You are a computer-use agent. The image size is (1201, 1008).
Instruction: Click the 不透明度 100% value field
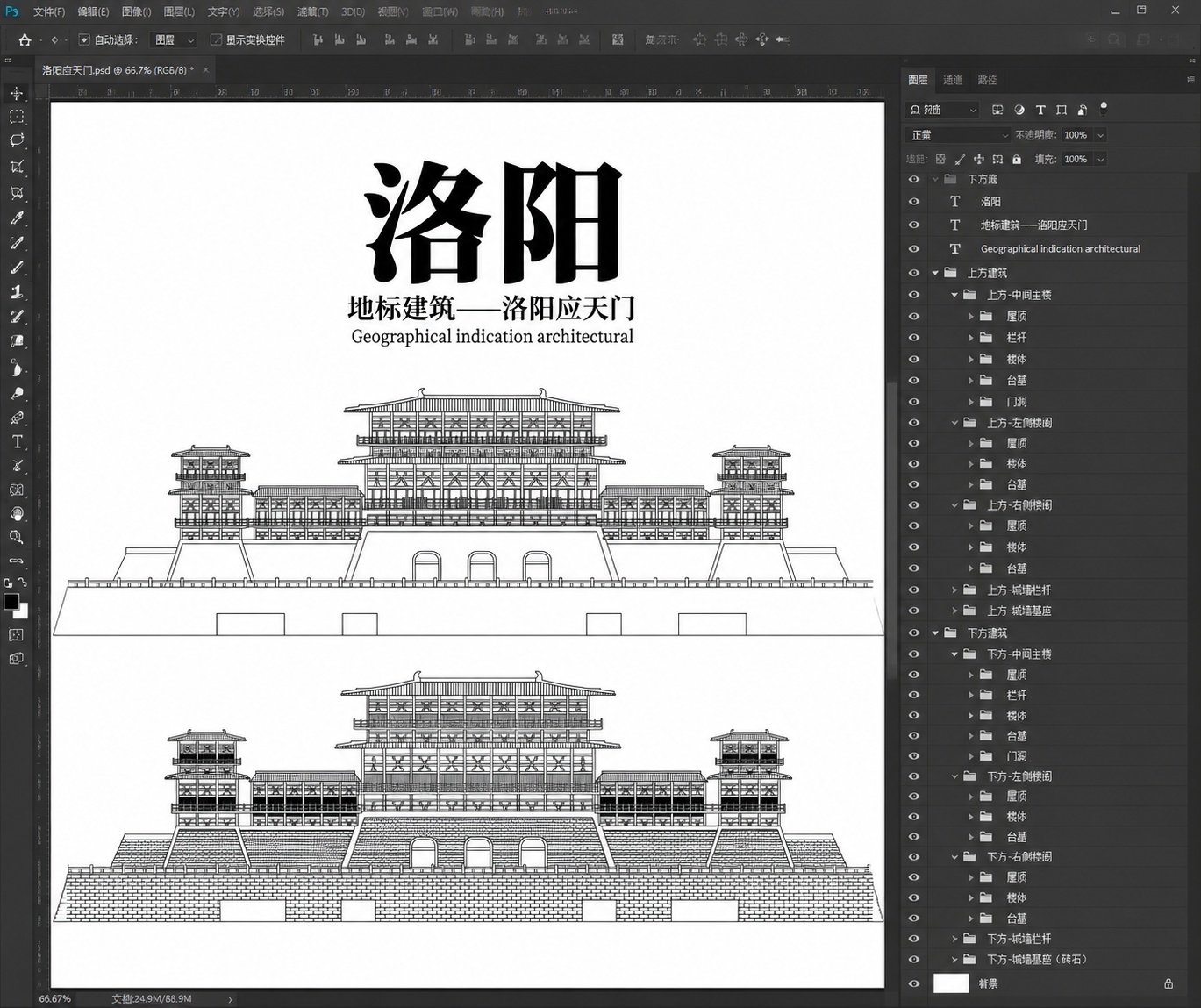1076,135
